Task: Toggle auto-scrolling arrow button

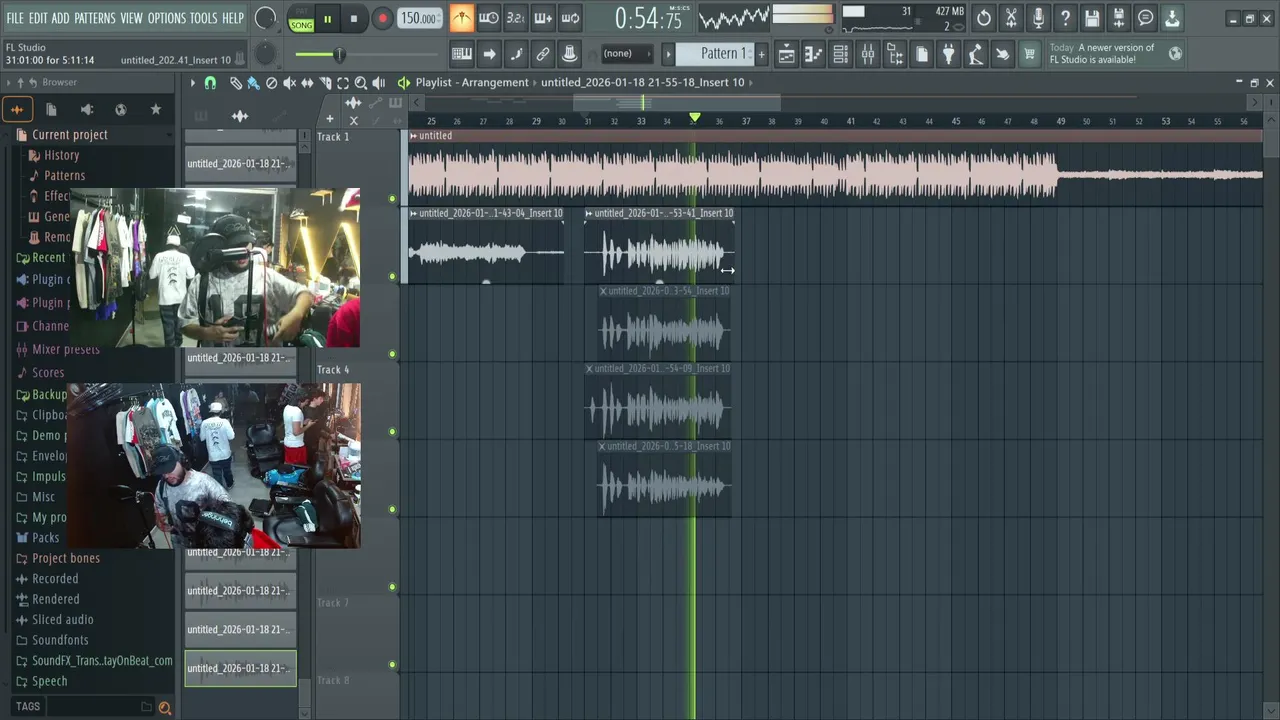Action: click(489, 54)
